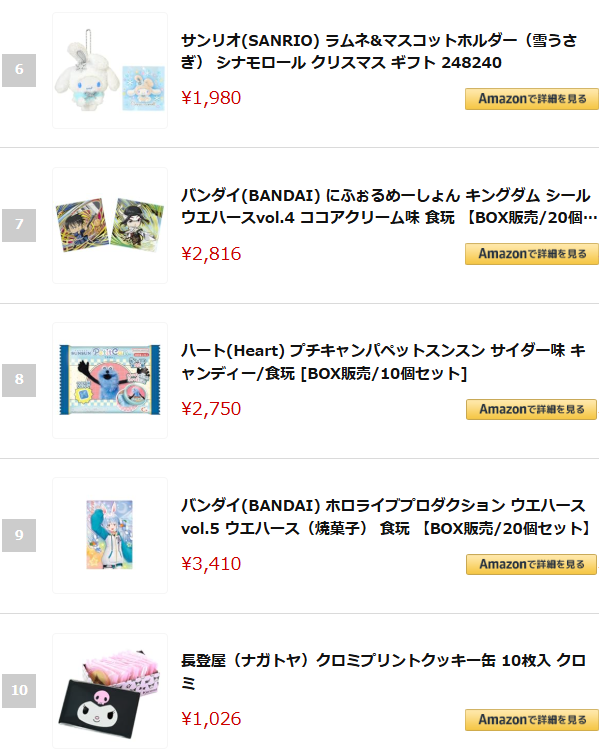Click the ホロライブプロダクション ウエハース vol.5 title
600x756 pixels.
[386, 517]
